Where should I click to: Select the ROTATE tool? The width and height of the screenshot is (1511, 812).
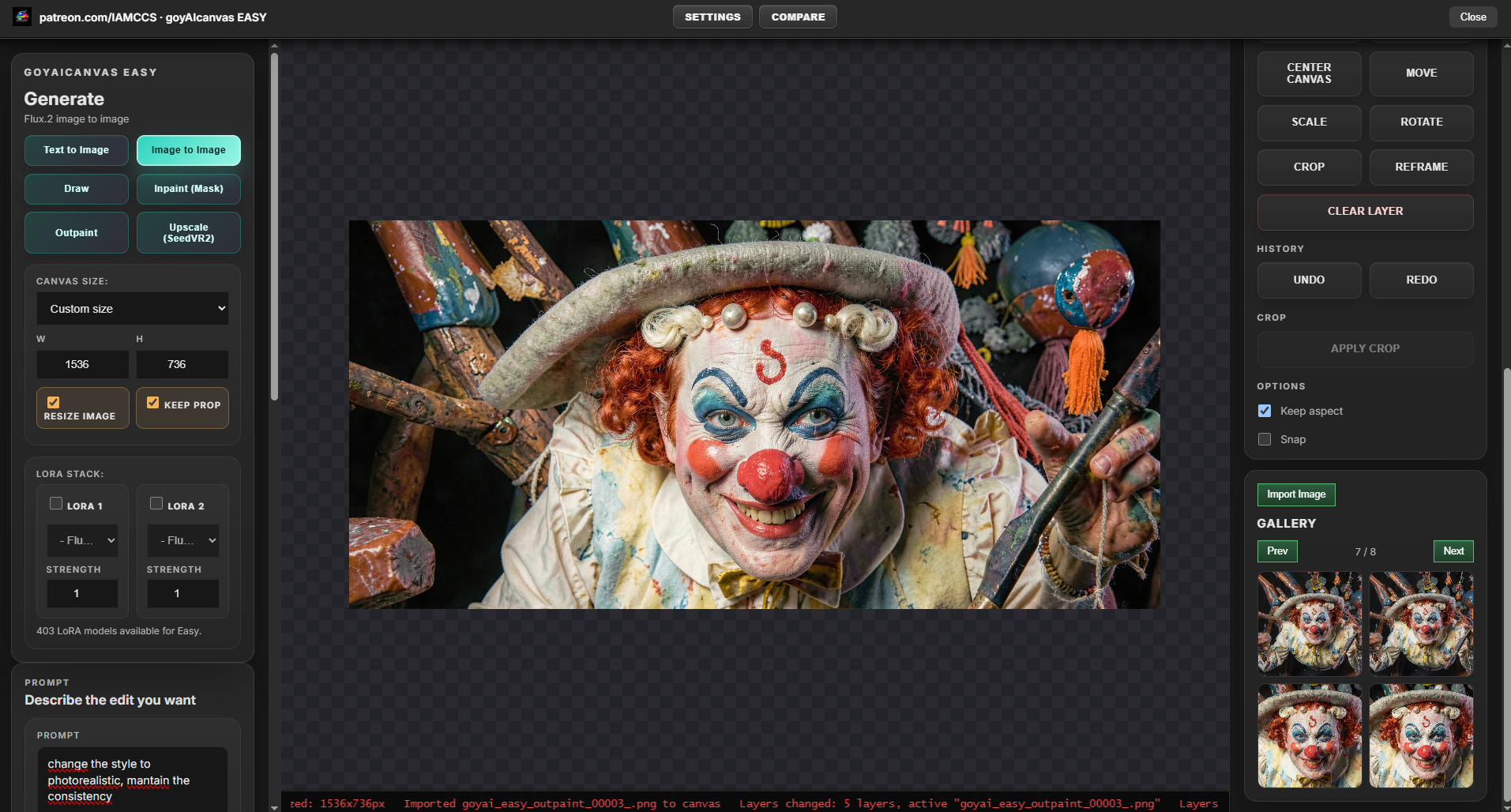tap(1421, 122)
